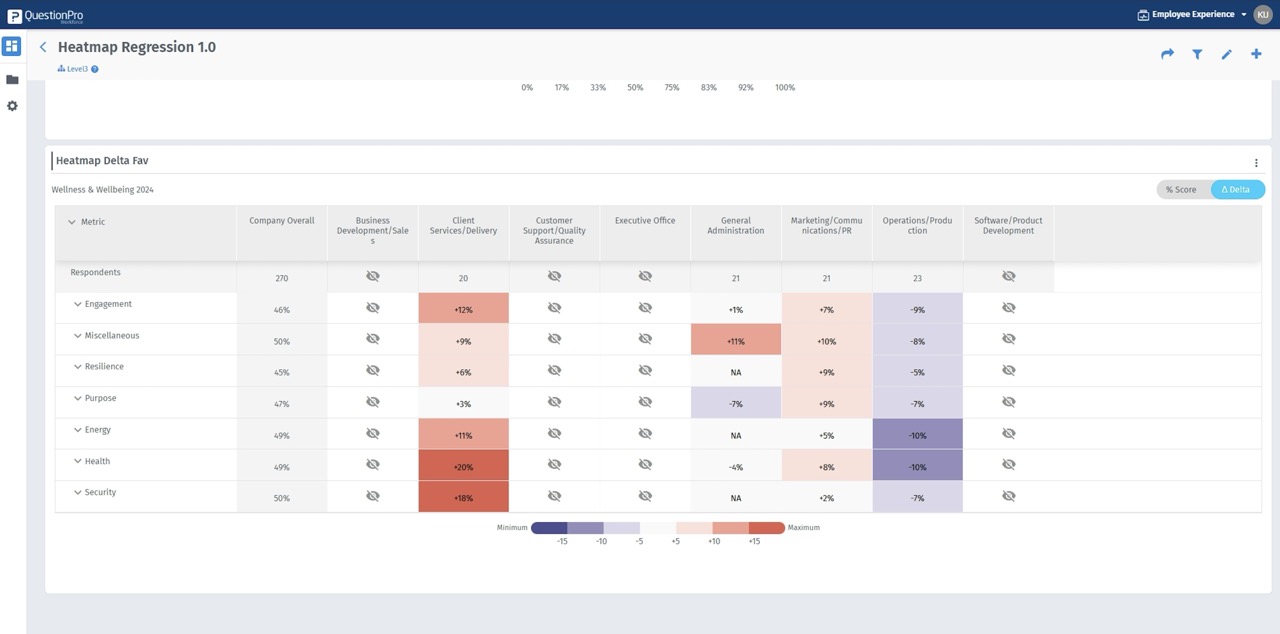Expand the Health metric row
Screen dimensions: 1280x634
77,461
